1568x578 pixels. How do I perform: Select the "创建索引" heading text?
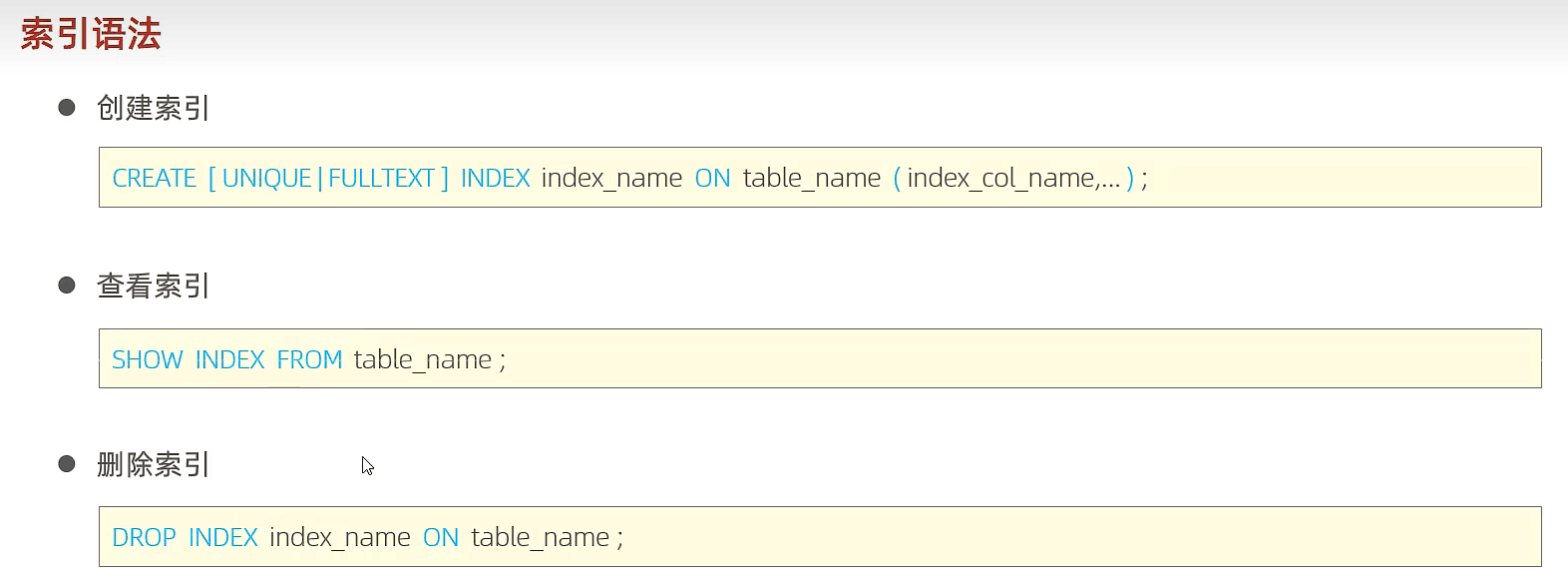(153, 108)
